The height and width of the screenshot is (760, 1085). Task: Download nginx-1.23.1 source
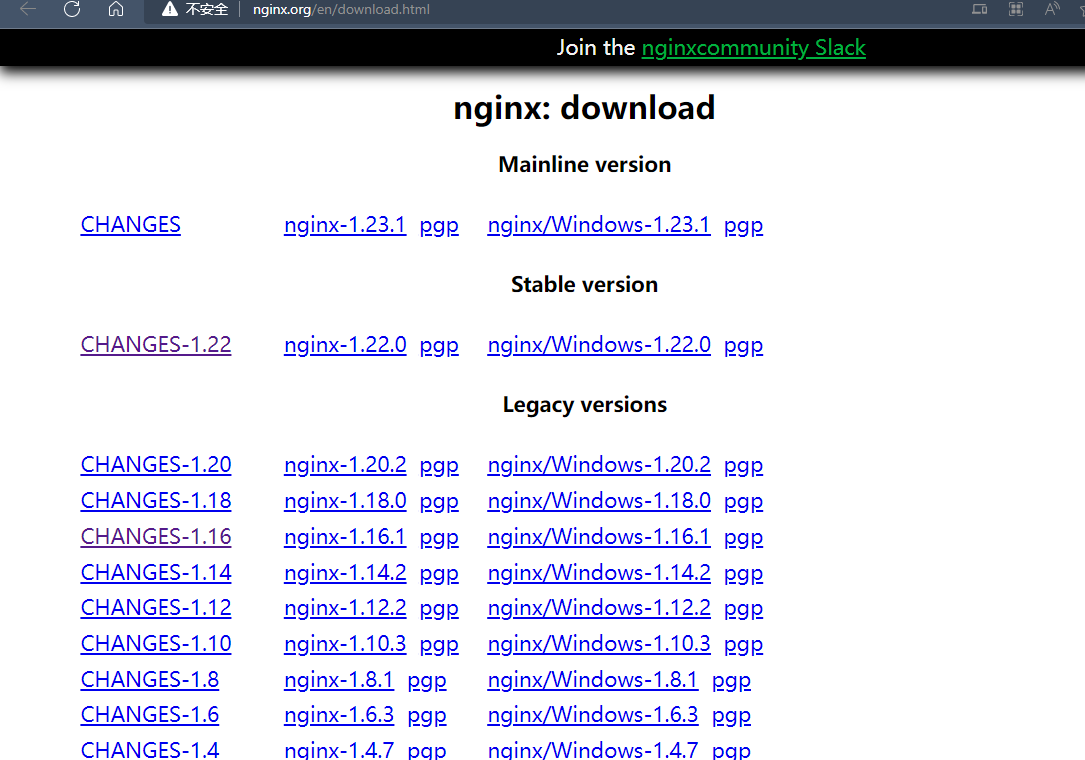pos(345,225)
